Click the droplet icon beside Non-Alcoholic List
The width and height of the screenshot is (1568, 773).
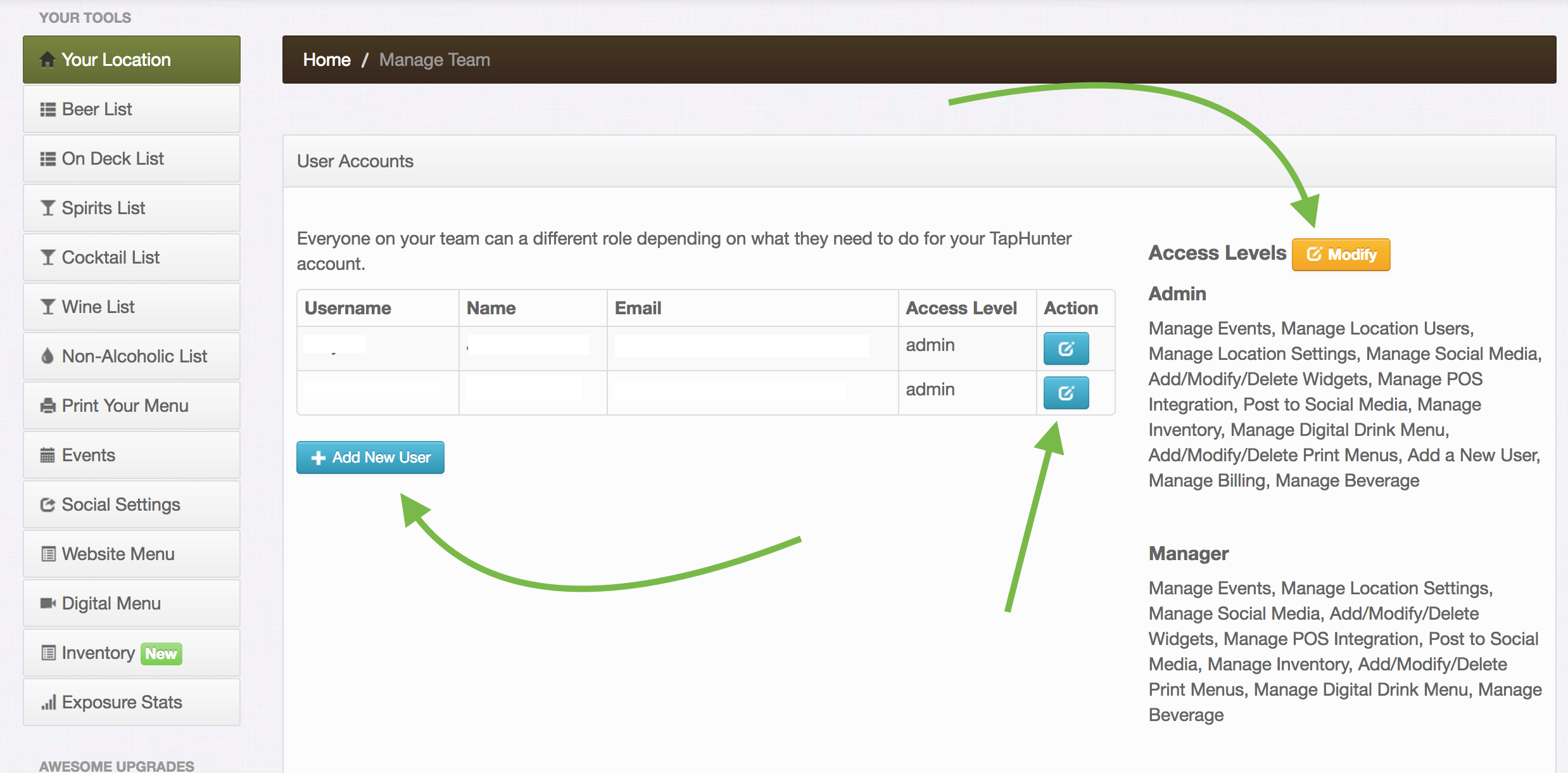point(47,356)
